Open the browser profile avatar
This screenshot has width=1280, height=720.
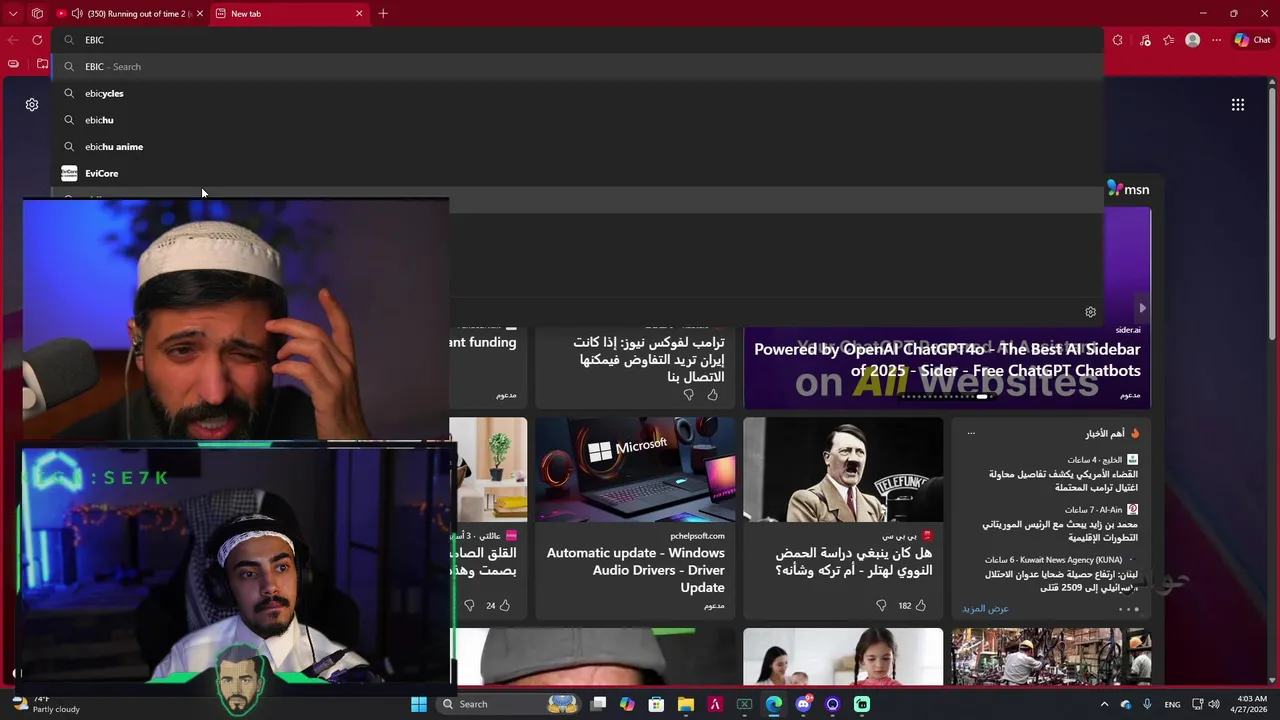(1192, 40)
